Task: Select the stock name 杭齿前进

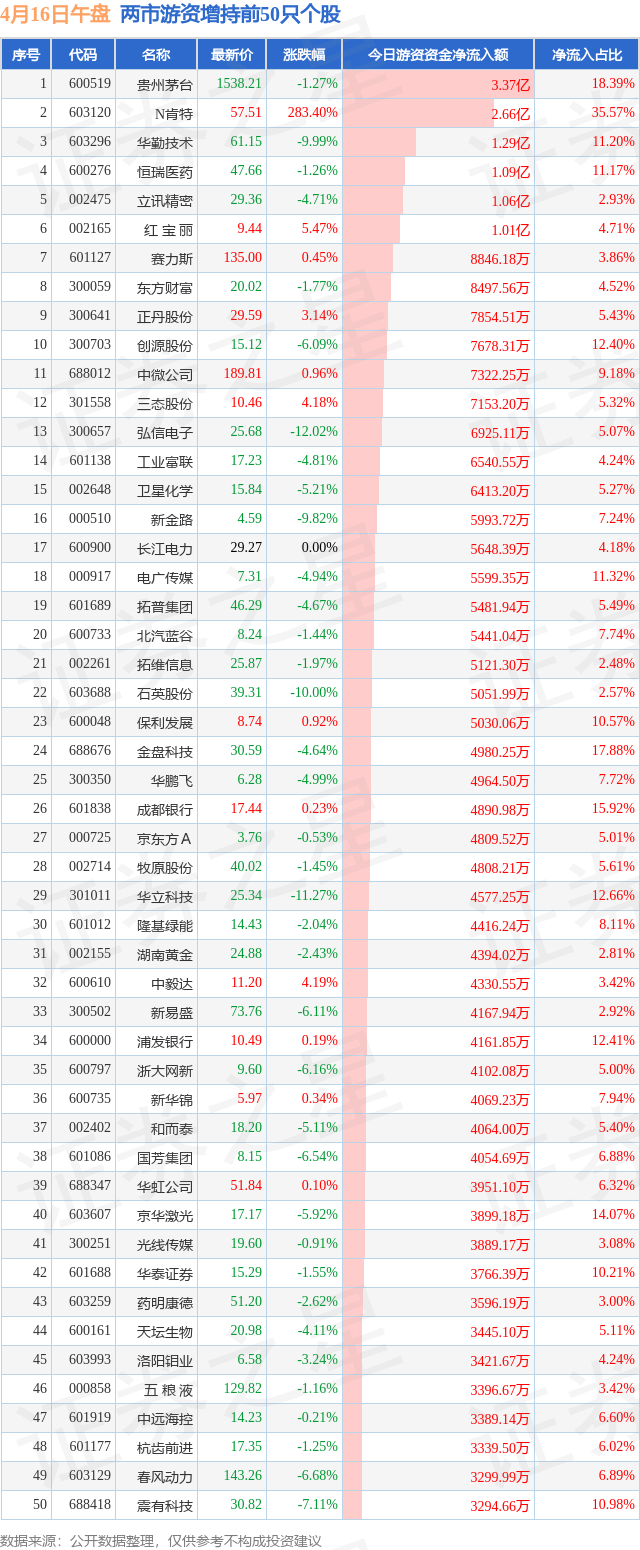Action: pos(165,1447)
